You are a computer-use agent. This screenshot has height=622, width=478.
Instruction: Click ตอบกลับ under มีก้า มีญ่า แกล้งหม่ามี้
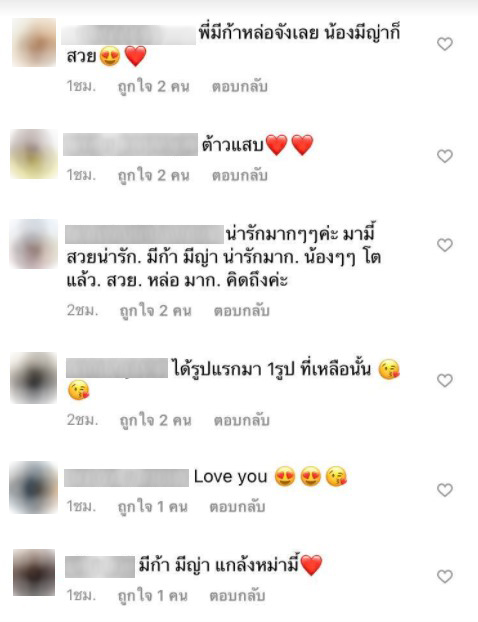coord(237,595)
